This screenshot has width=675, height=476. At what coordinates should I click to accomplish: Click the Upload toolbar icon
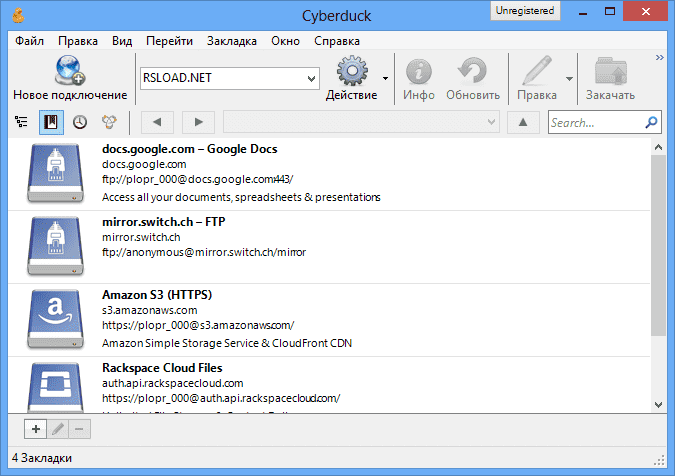pos(610,71)
